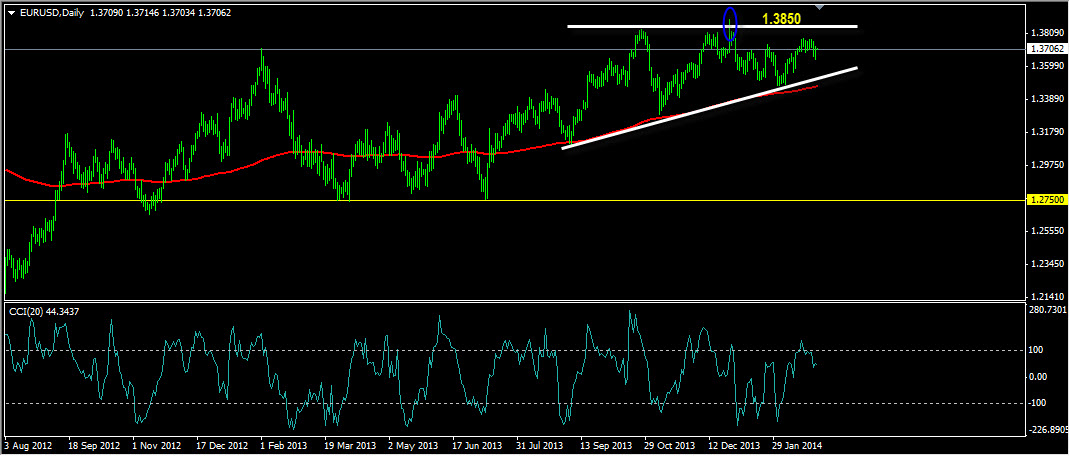The height and width of the screenshot is (456, 1070).
Task: Select the EURUSD,Daily chart title text
Action: coord(51,12)
